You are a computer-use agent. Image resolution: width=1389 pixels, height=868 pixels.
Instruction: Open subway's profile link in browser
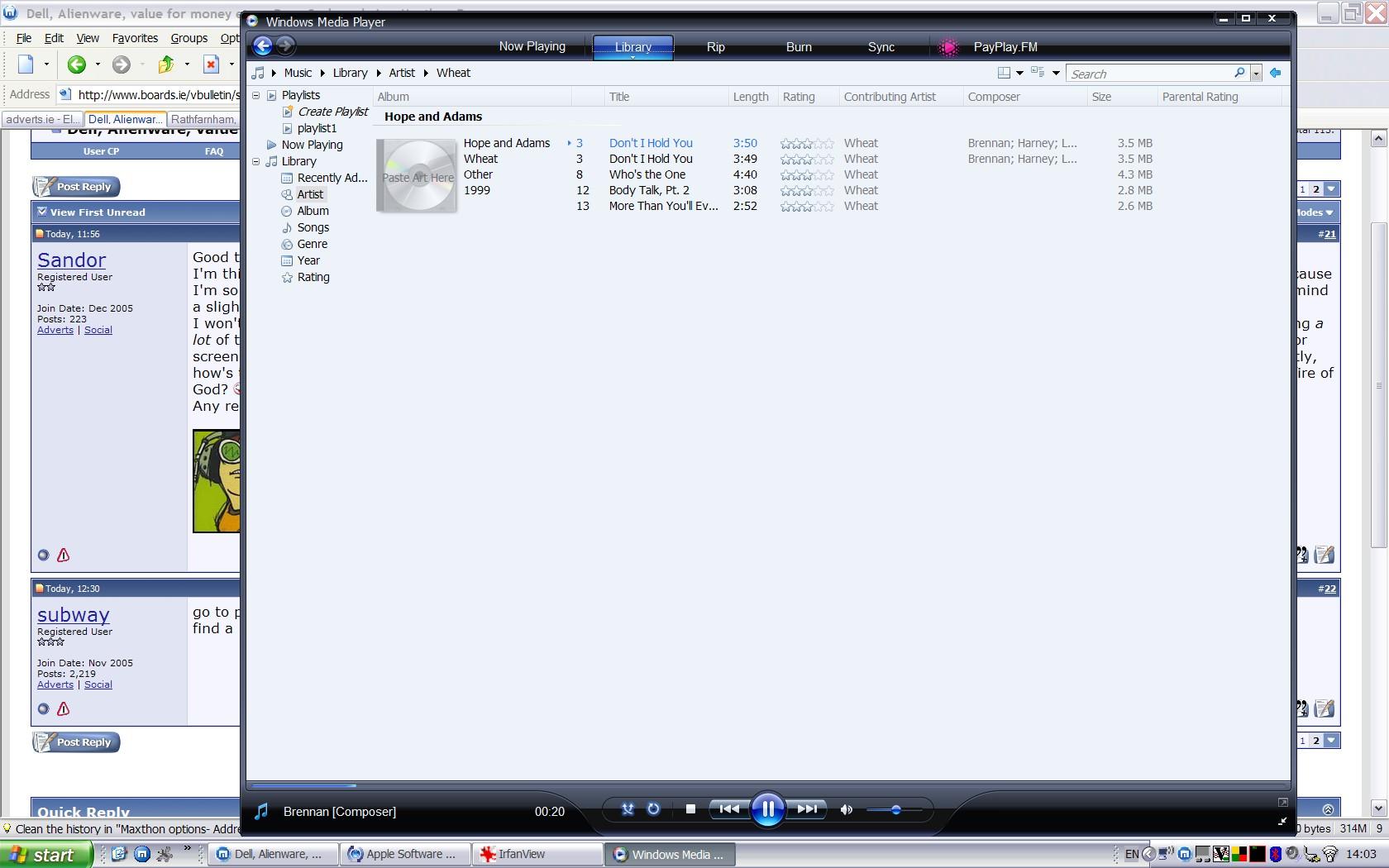[73, 614]
